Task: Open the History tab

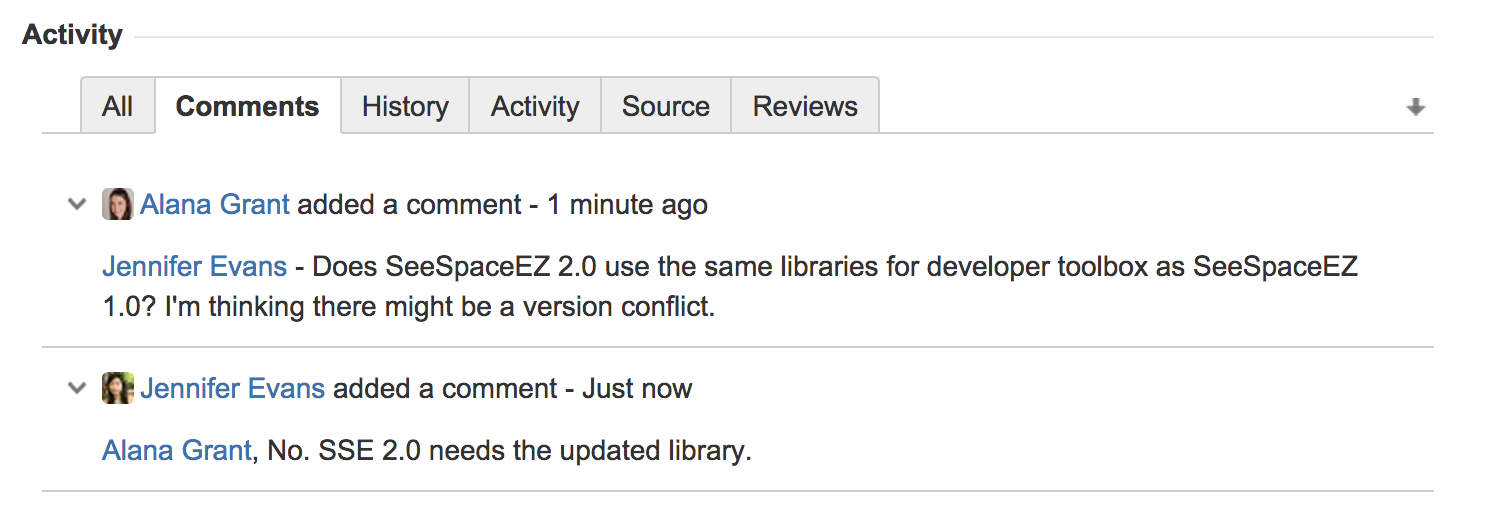Action: pyautogui.click(x=405, y=106)
